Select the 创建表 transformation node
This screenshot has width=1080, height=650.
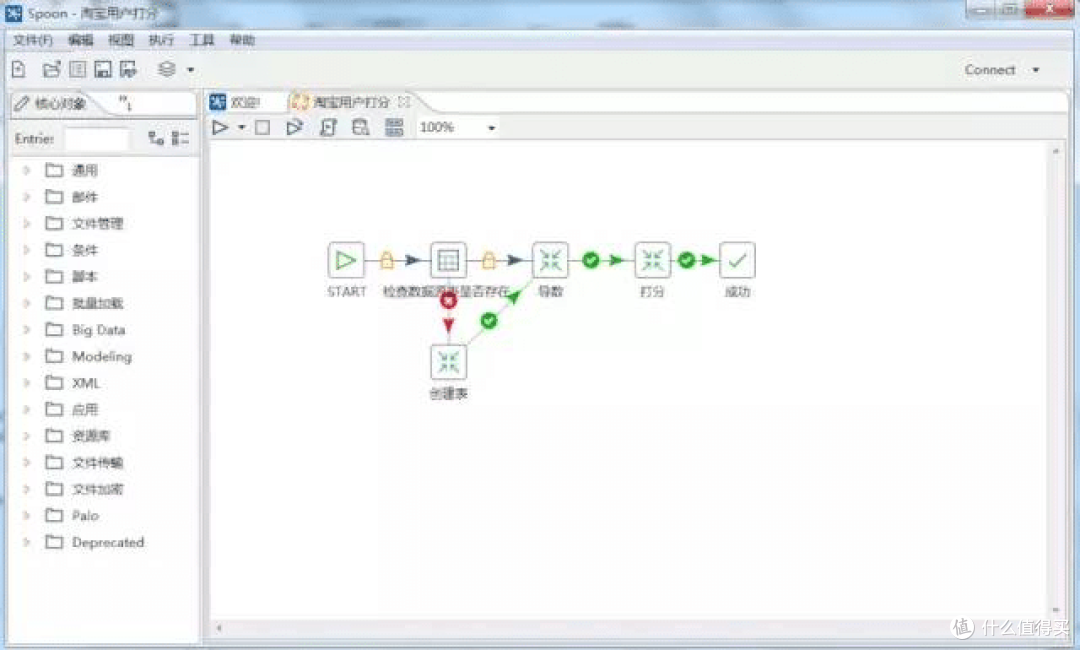click(448, 362)
